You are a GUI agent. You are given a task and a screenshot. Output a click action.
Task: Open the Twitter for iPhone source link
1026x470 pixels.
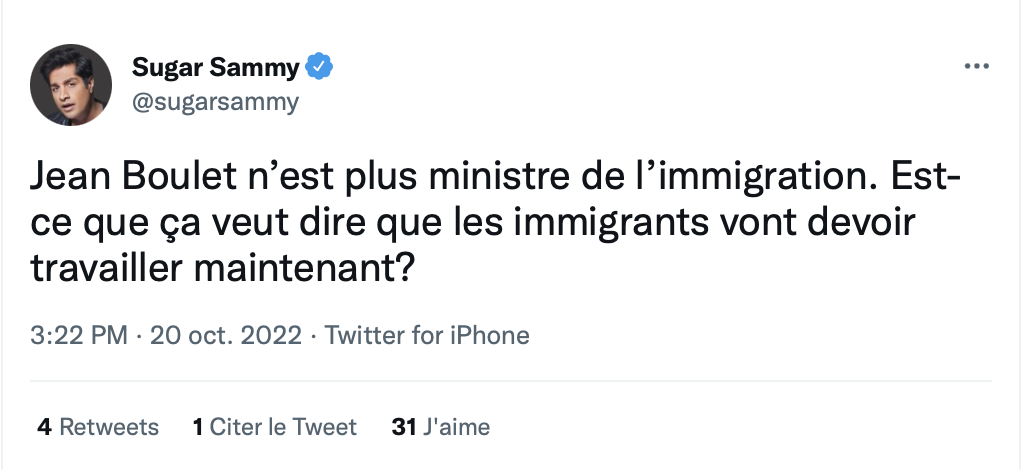[x=427, y=335]
